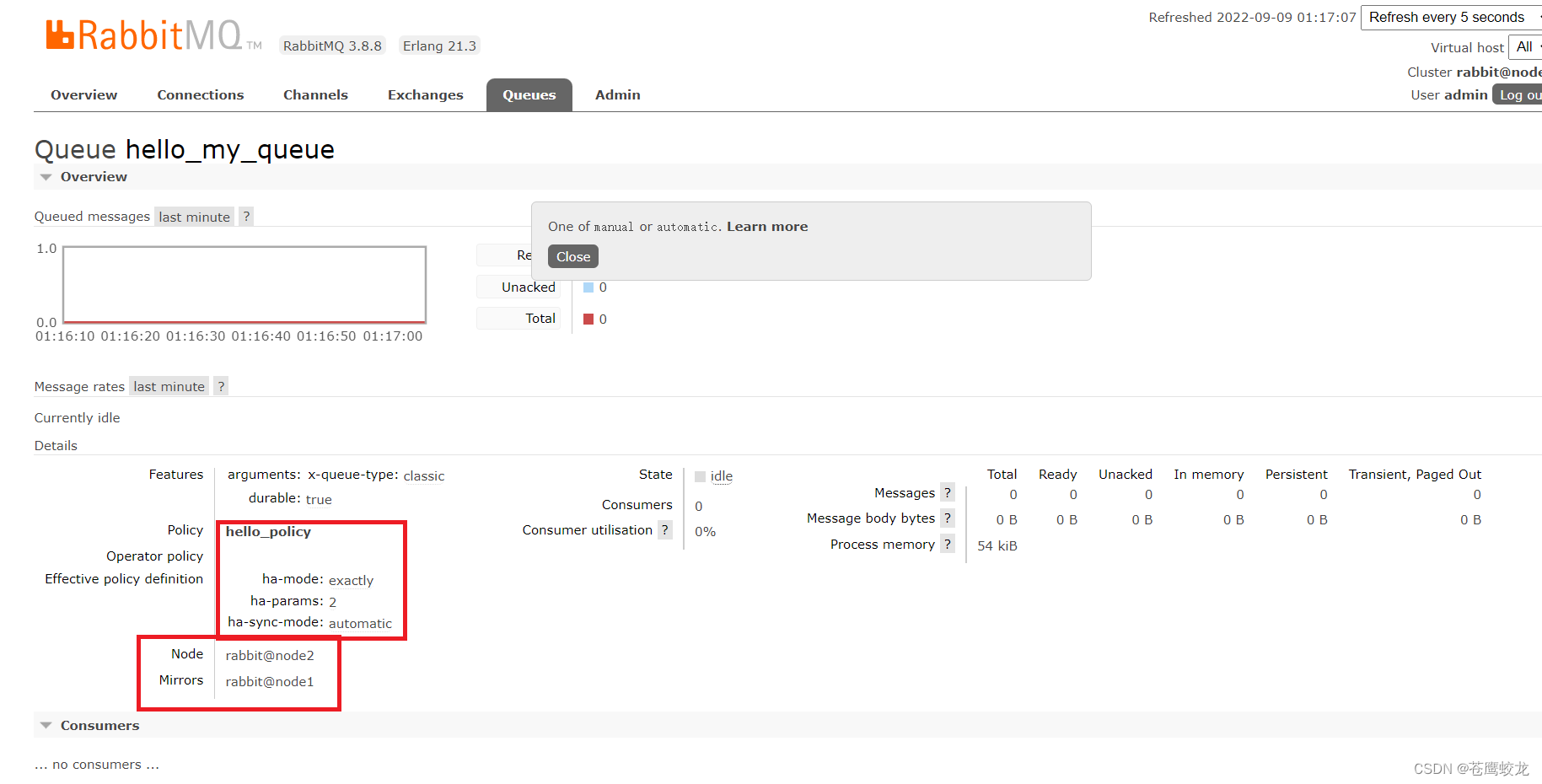The image size is (1542, 784).
Task: Open help for Messages column
Action: point(948,493)
